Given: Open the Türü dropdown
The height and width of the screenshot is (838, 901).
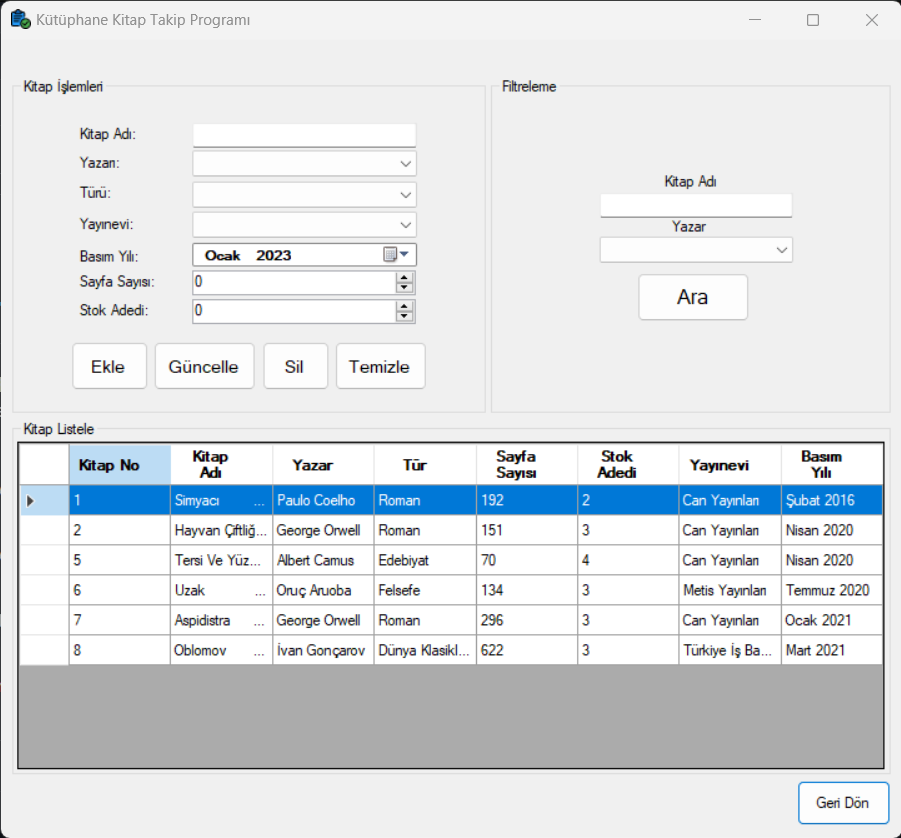Looking at the screenshot, I should coord(405,195).
